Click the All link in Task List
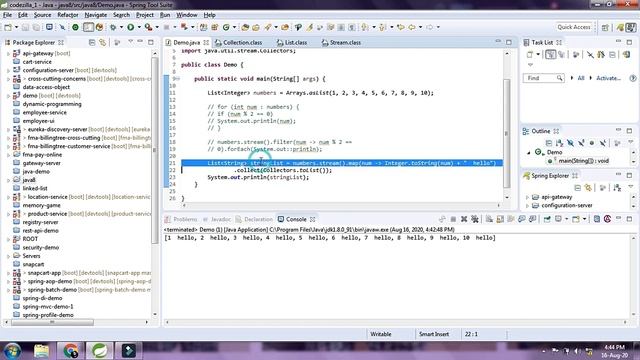This screenshot has height=360, width=640. click(581, 78)
